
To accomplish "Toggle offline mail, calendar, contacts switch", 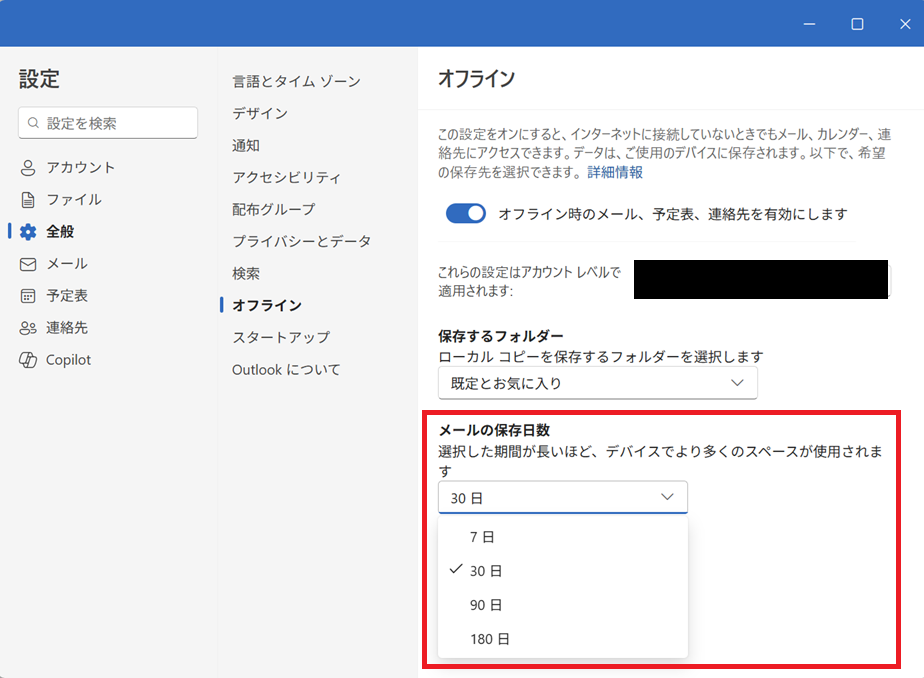I will (x=465, y=214).
